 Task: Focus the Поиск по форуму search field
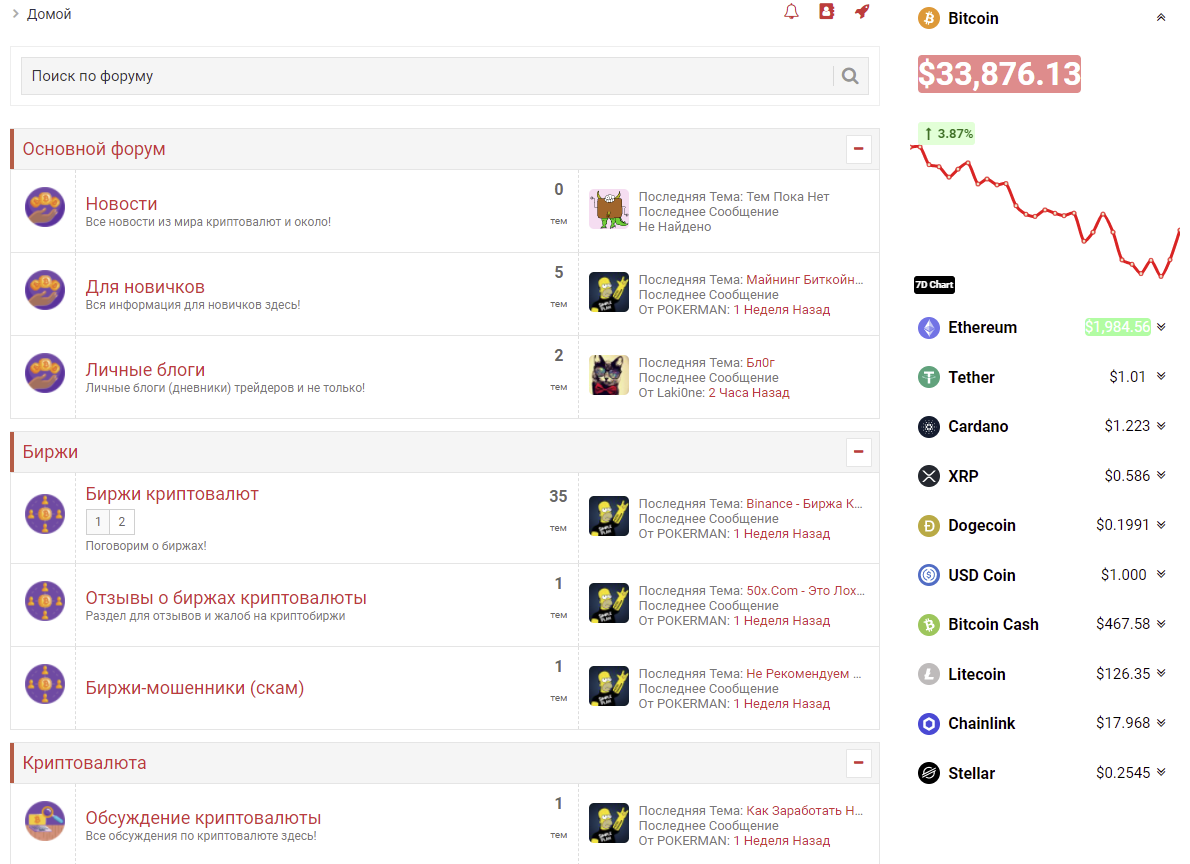427,76
